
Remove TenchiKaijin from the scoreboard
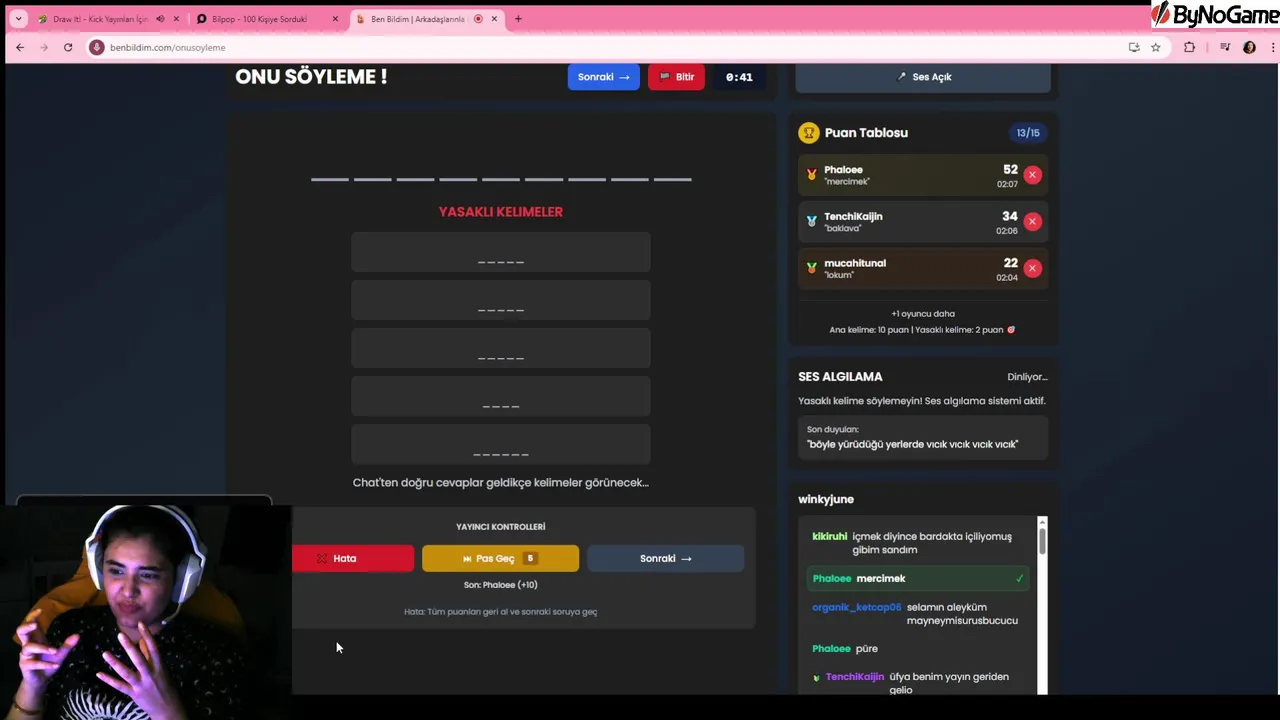1032,221
